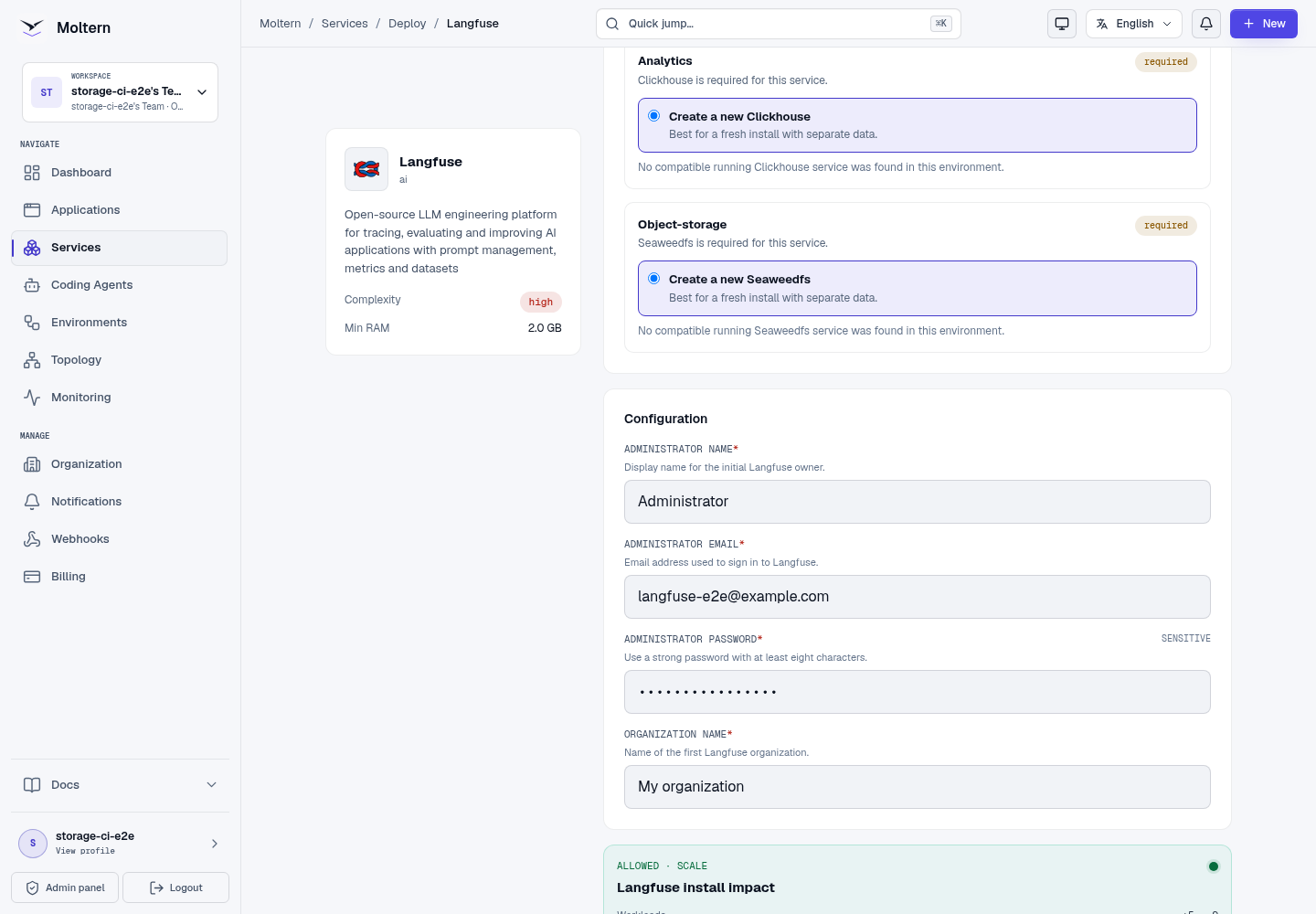
Task: Open the workspace switcher dropdown
Action: click(120, 92)
